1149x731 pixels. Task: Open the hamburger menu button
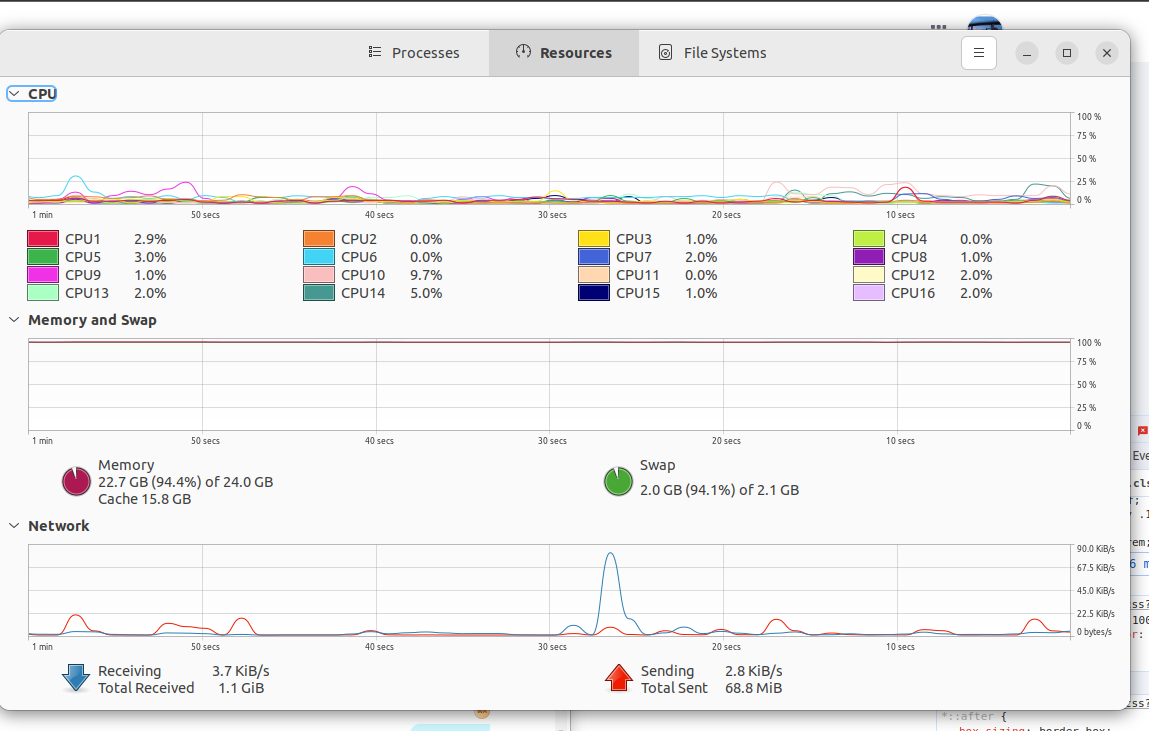pos(978,53)
